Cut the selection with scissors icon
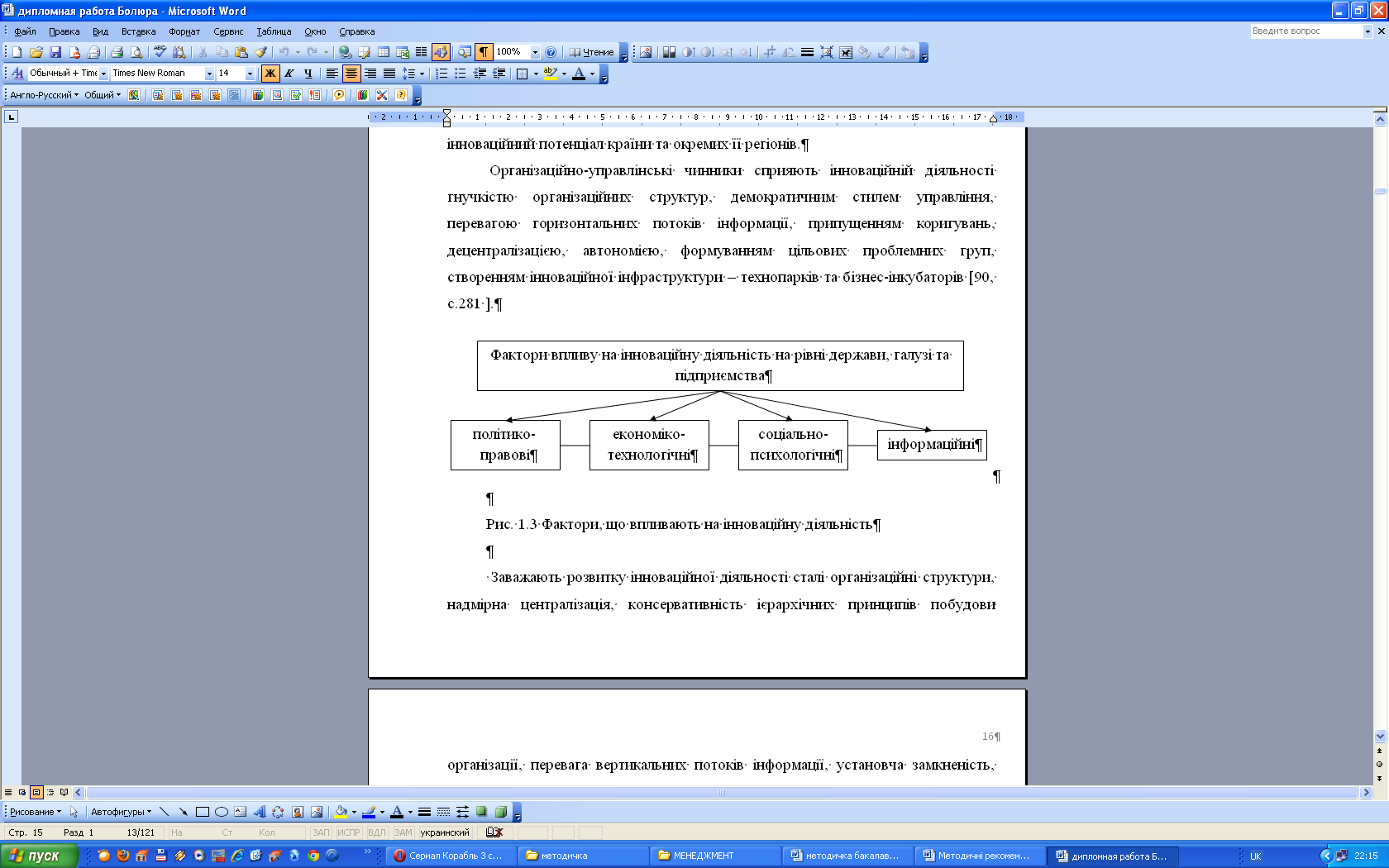This screenshot has height=868, width=1389. [203, 52]
